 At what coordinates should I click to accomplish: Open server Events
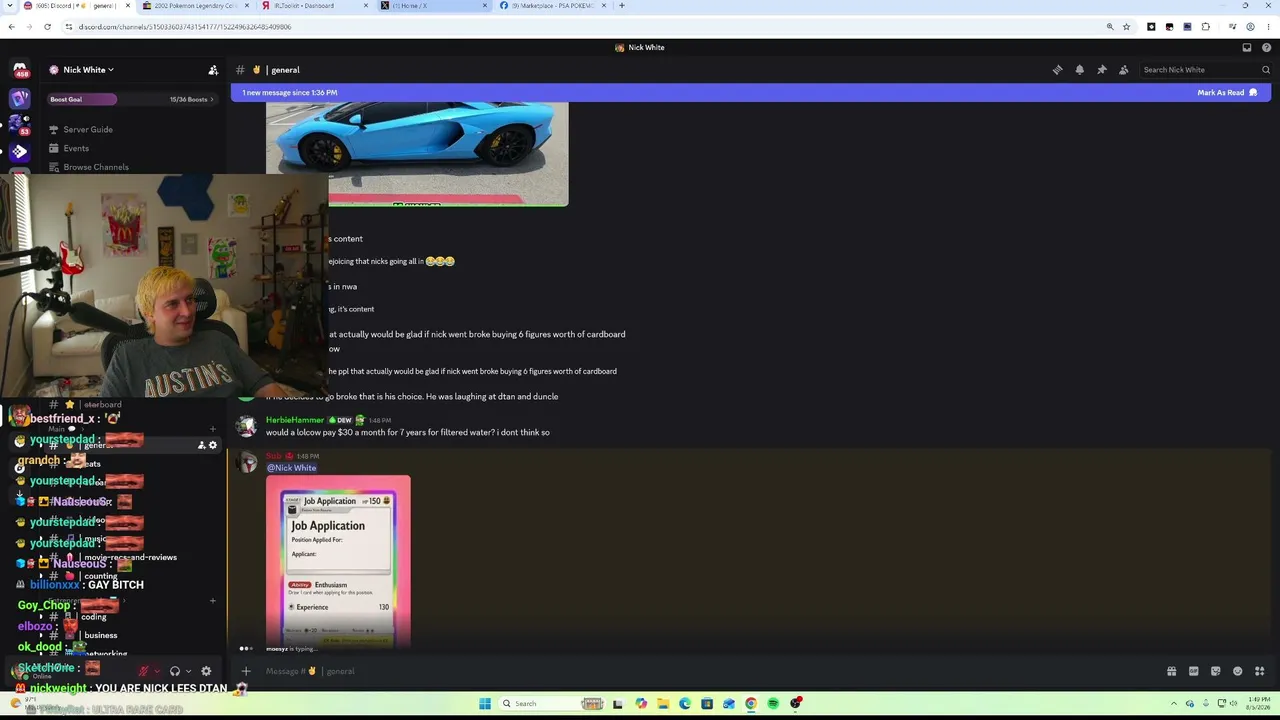click(76, 148)
